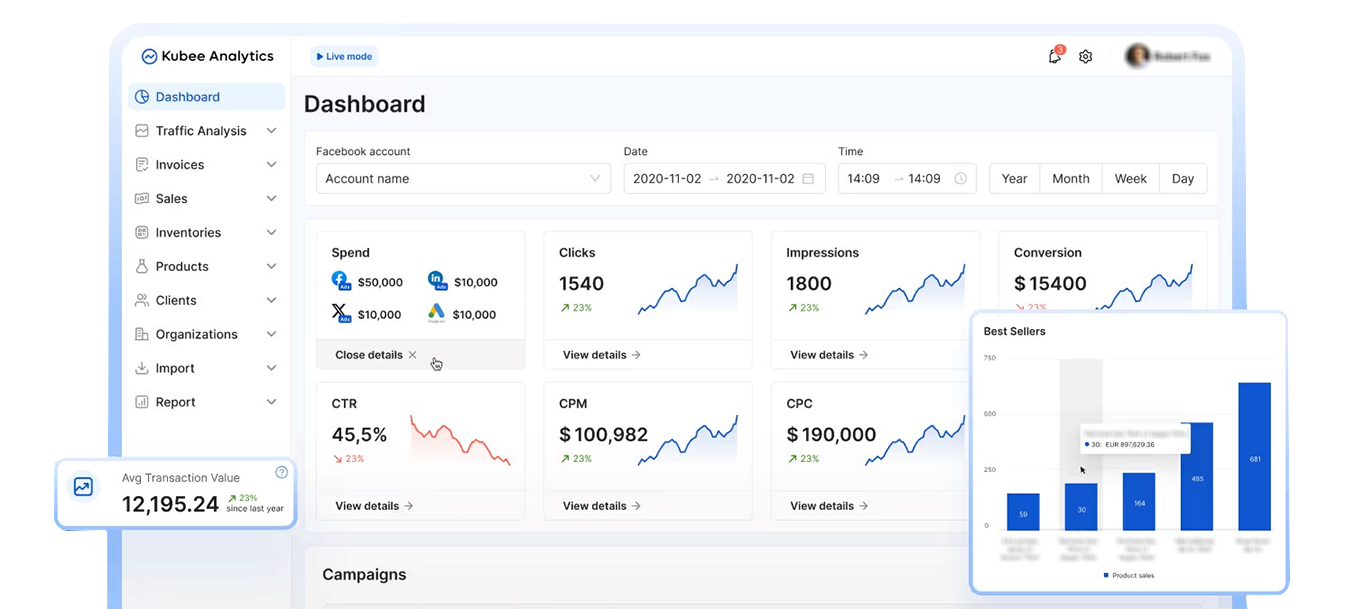View details of CTR card
1354x609 pixels.
point(374,506)
